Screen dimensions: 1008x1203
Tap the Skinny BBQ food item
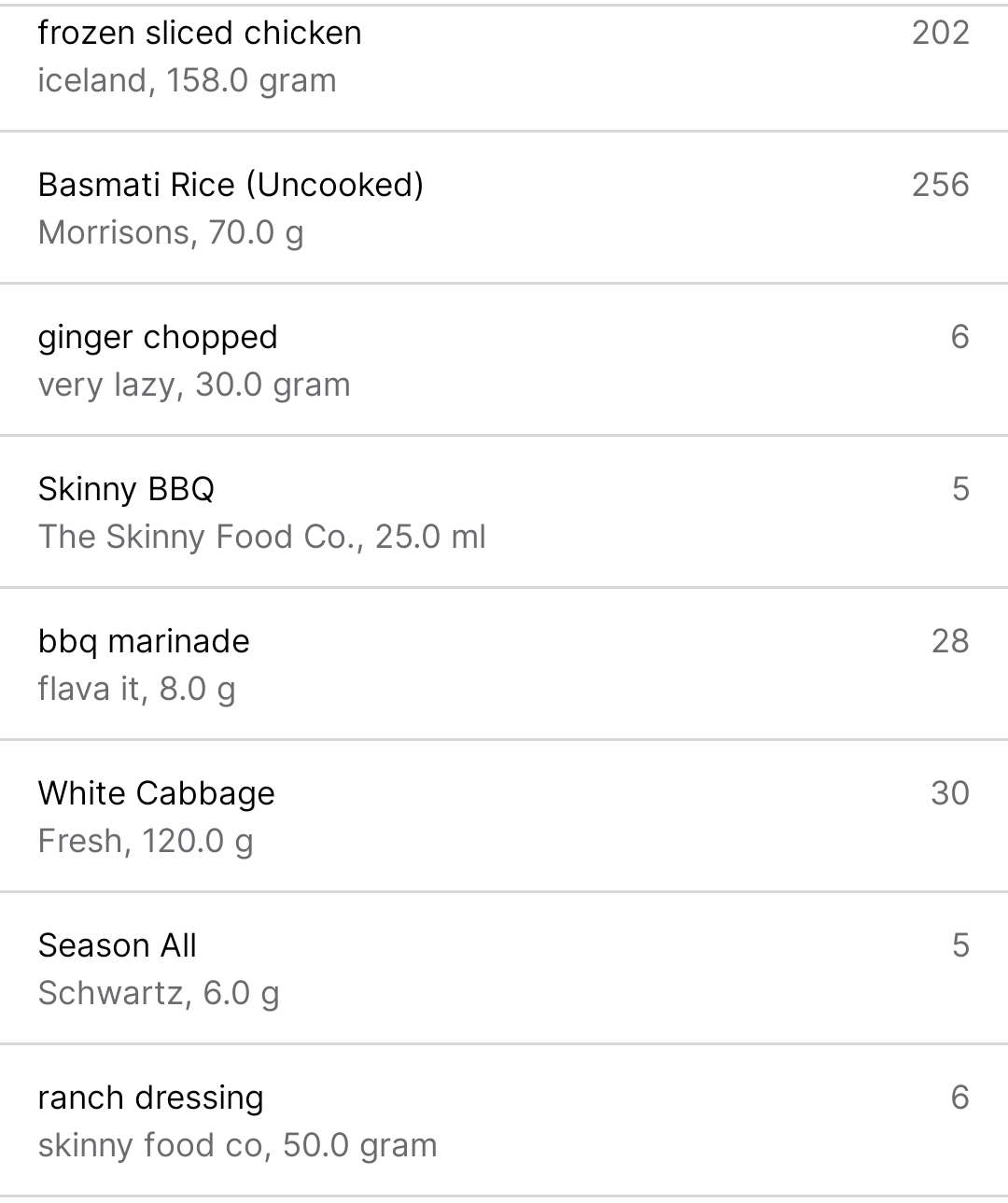point(504,511)
